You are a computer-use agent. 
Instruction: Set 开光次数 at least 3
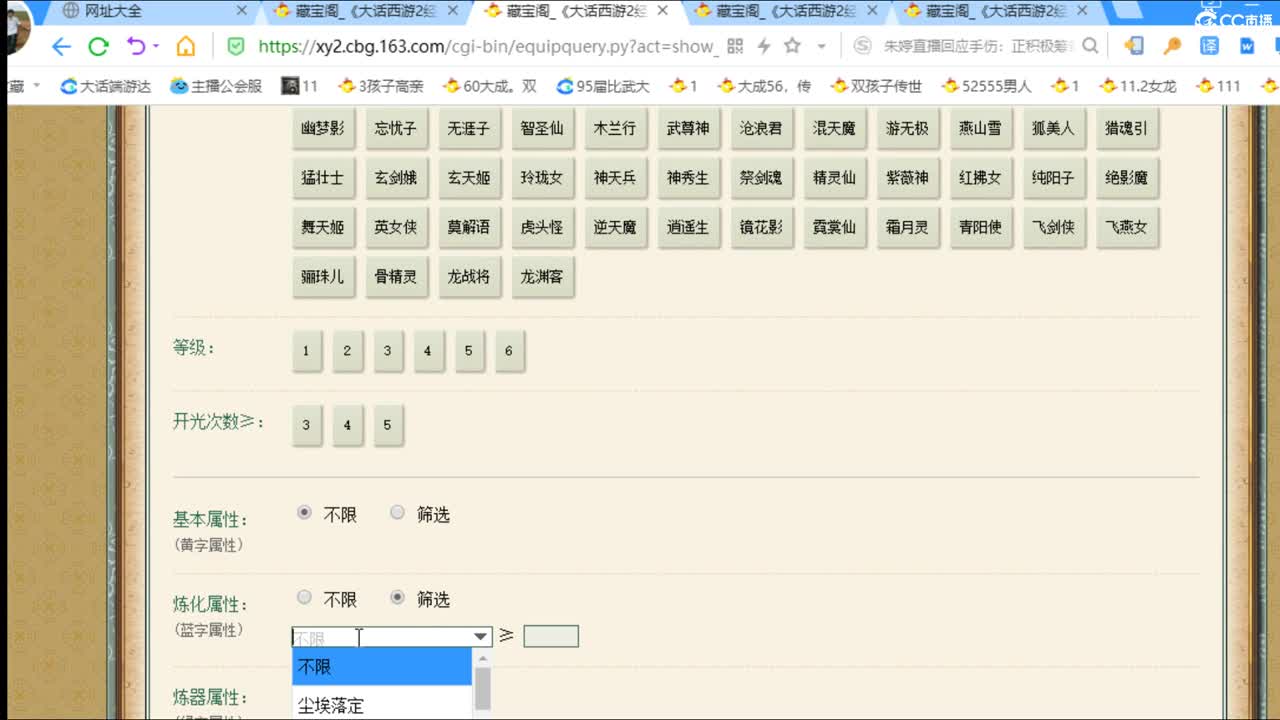pyautogui.click(x=306, y=425)
